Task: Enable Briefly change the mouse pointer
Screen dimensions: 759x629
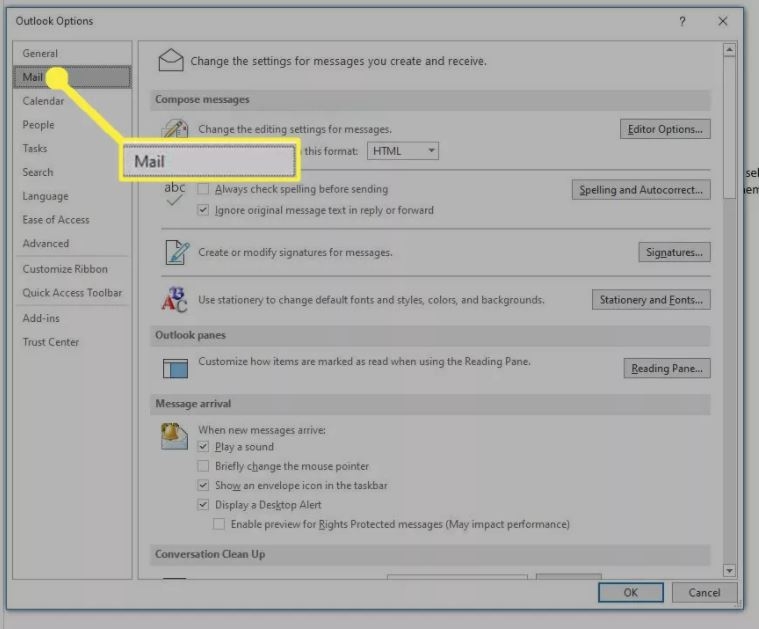Action: (x=203, y=466)
